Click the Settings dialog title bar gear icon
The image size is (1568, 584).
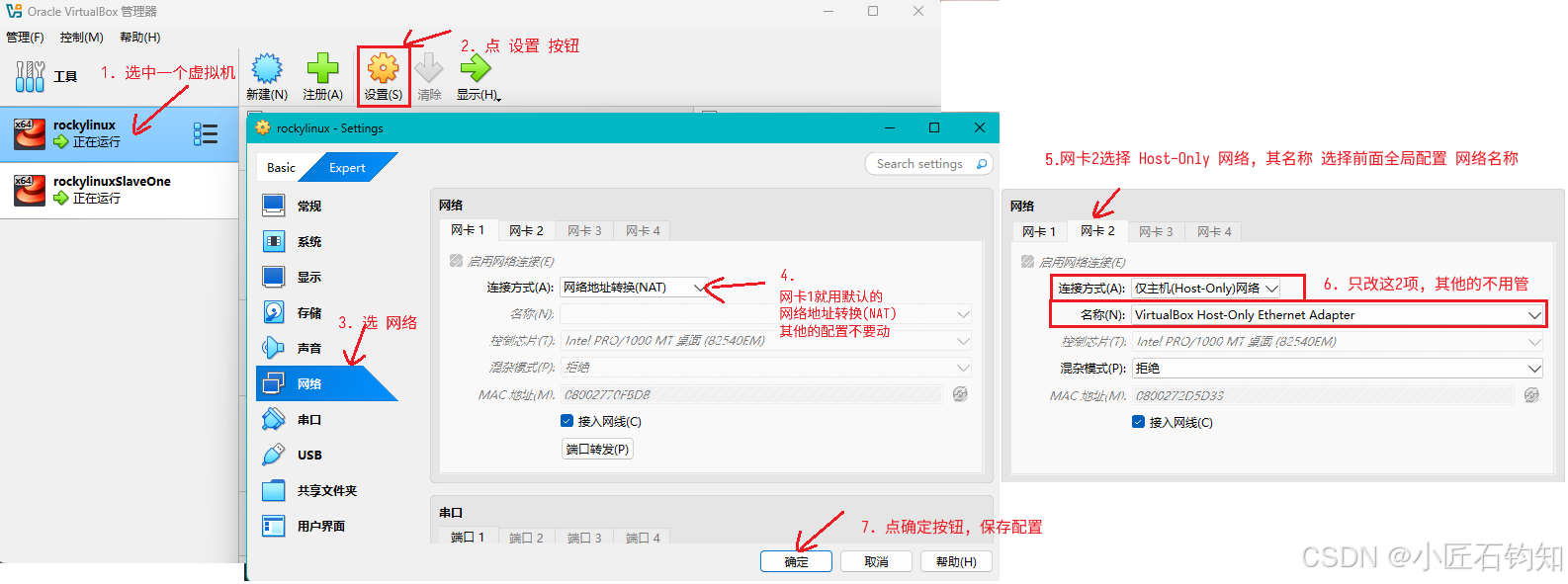[262, 127]
